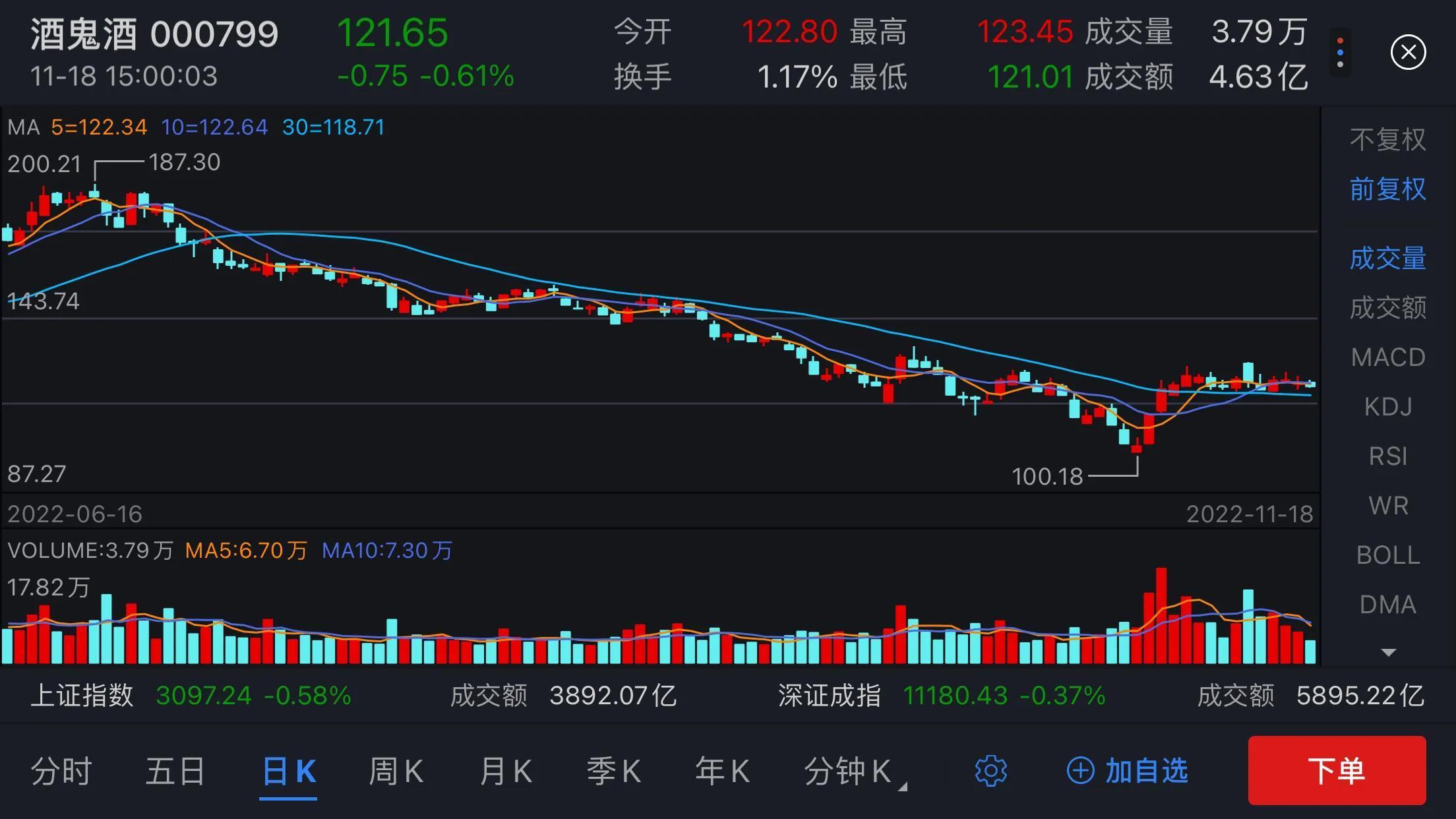Viewport: 1456px width, 819px height.
Task: Switch to the 周K weekly tab
Action: (396, 771)
